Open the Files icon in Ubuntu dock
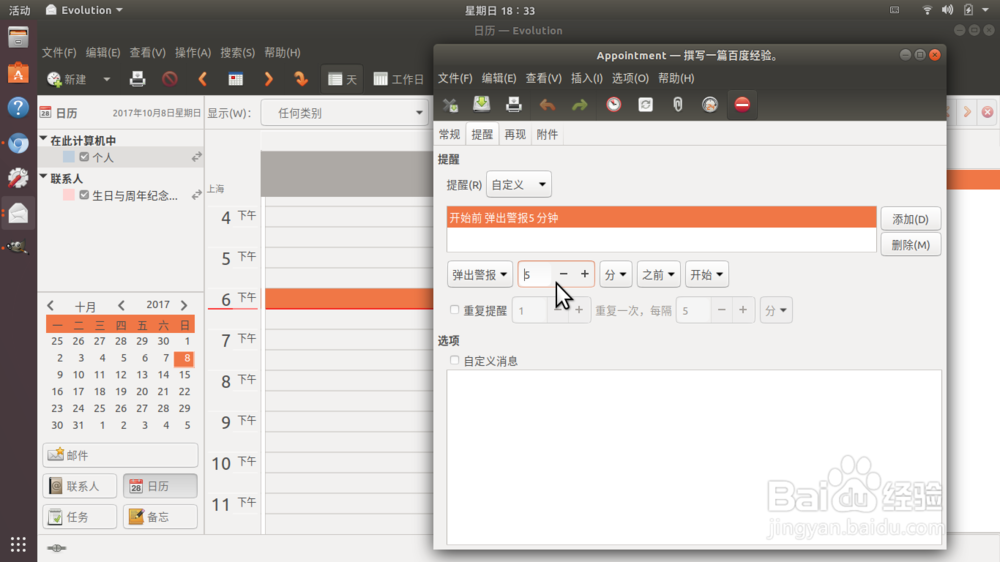 (18, 38)
